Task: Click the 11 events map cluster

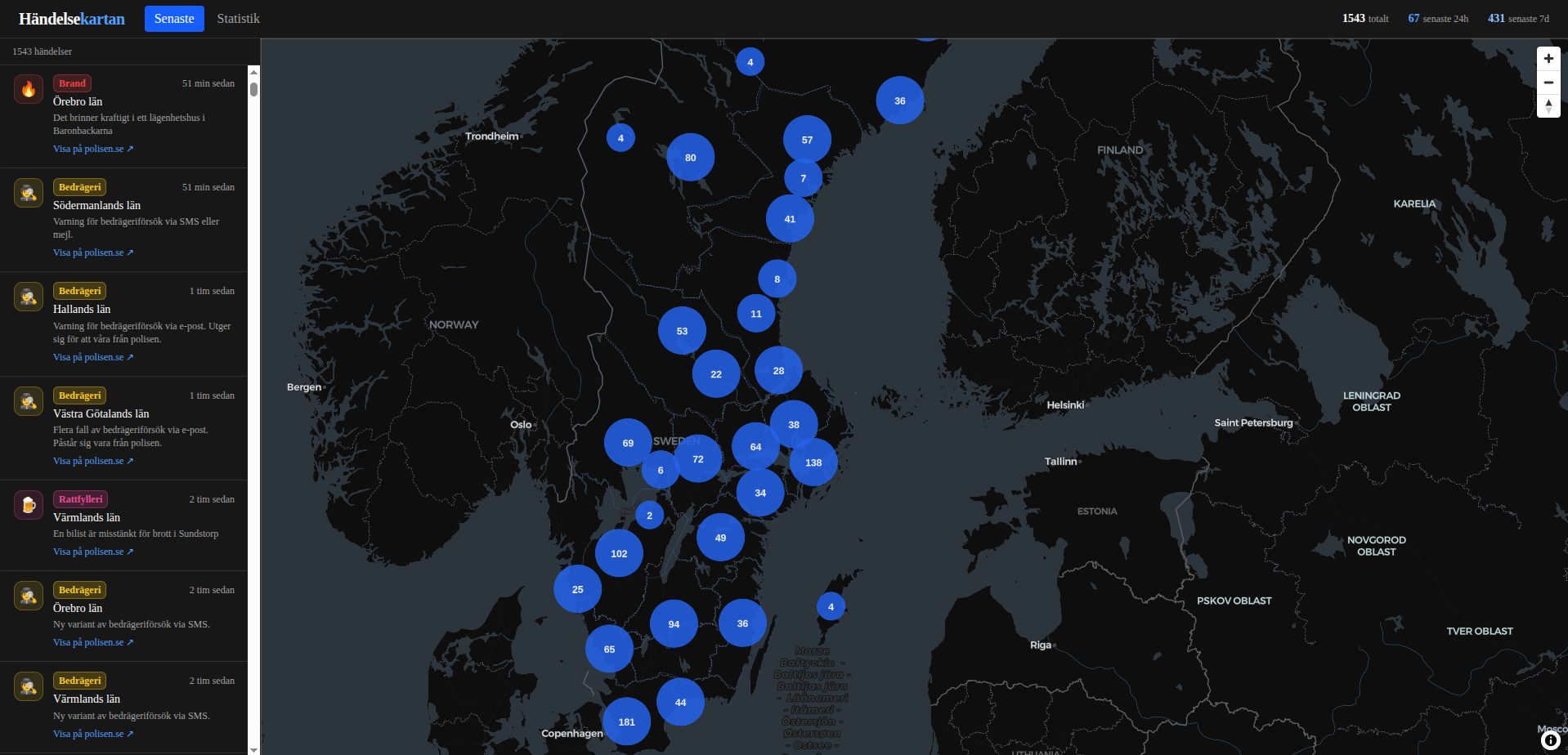Action: coord(756,313)
